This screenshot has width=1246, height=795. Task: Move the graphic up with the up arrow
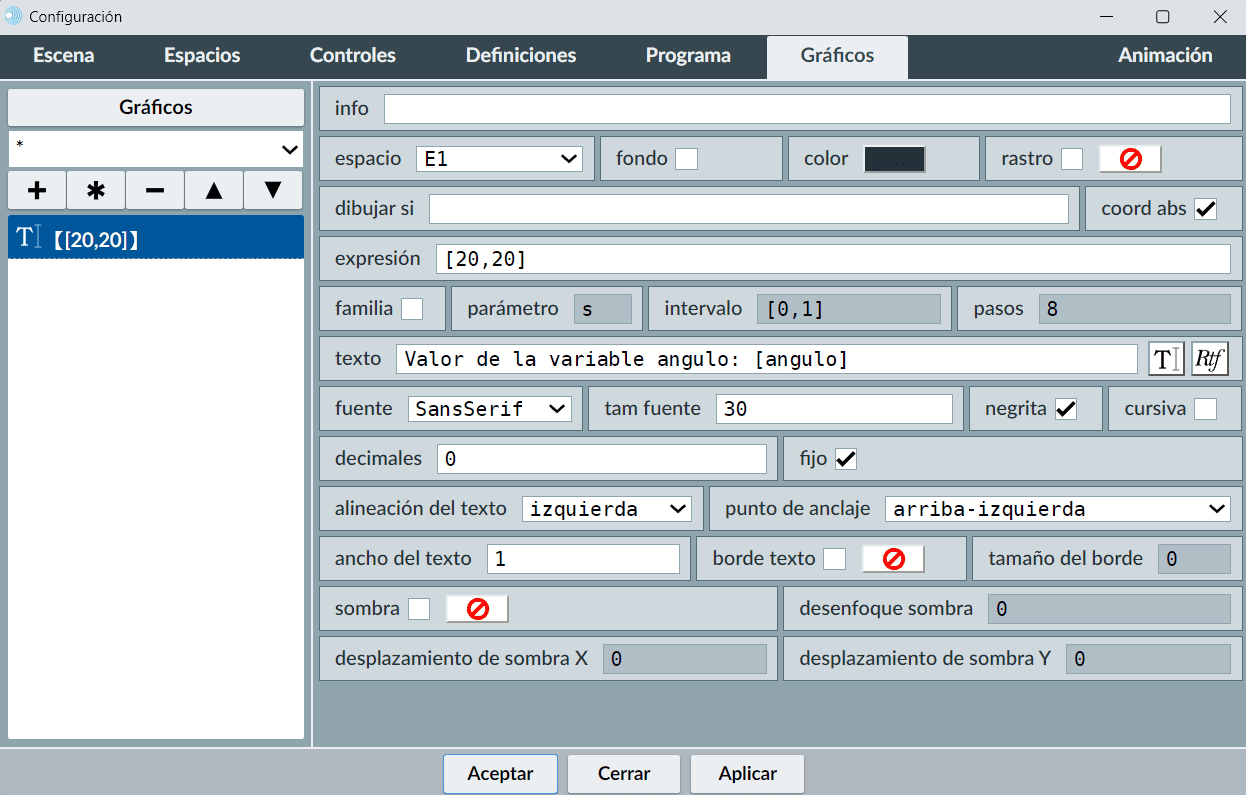(214, 190)
